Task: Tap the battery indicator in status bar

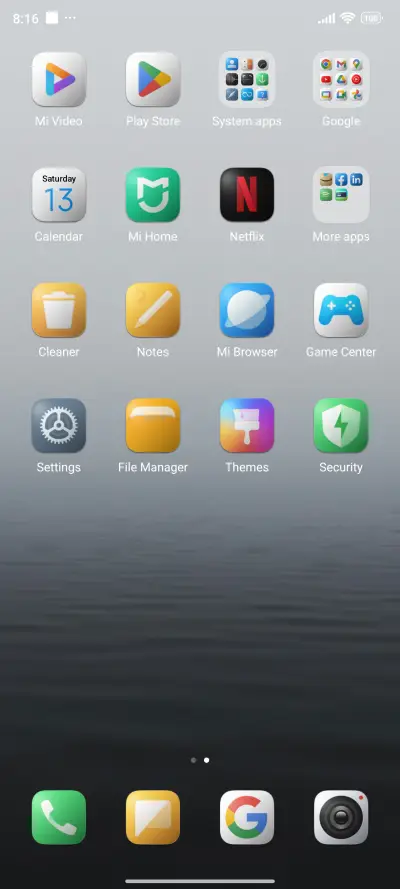Action: coord(372,18)
